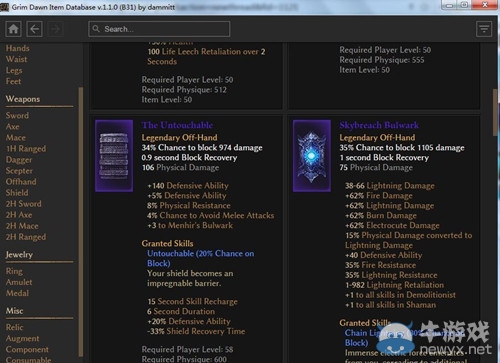
Task: Open The Untouchable shield thumbnail
Action: [114, 156]
